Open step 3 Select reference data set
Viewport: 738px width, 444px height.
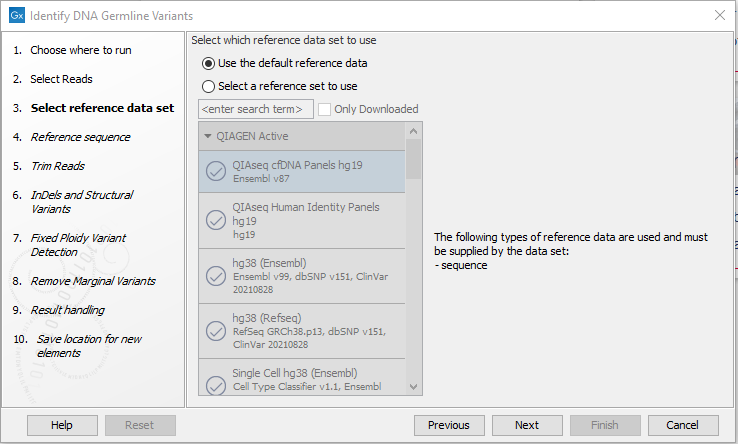point(102,108)
